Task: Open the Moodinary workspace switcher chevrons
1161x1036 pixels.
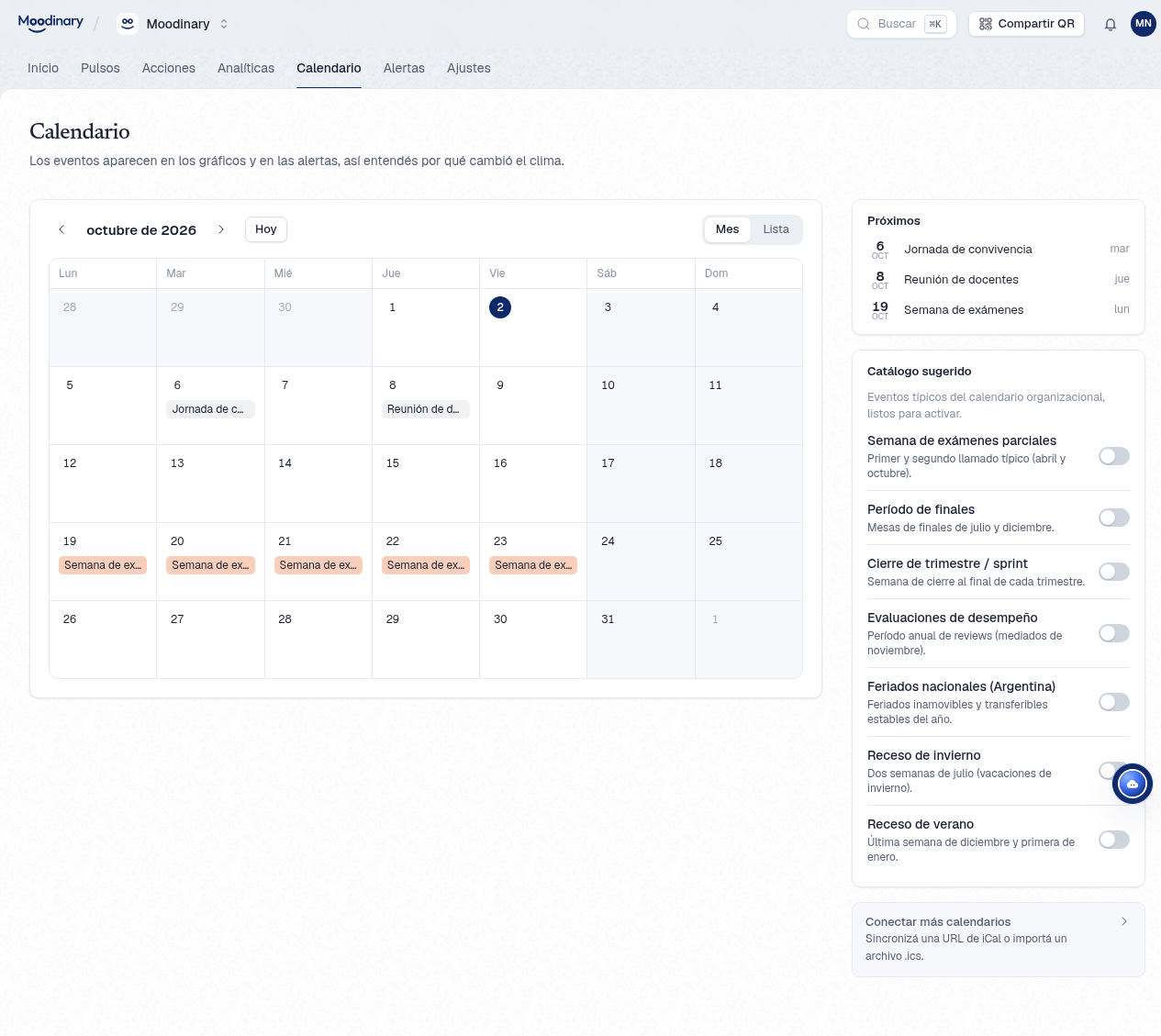Action: tap(224, 24)
